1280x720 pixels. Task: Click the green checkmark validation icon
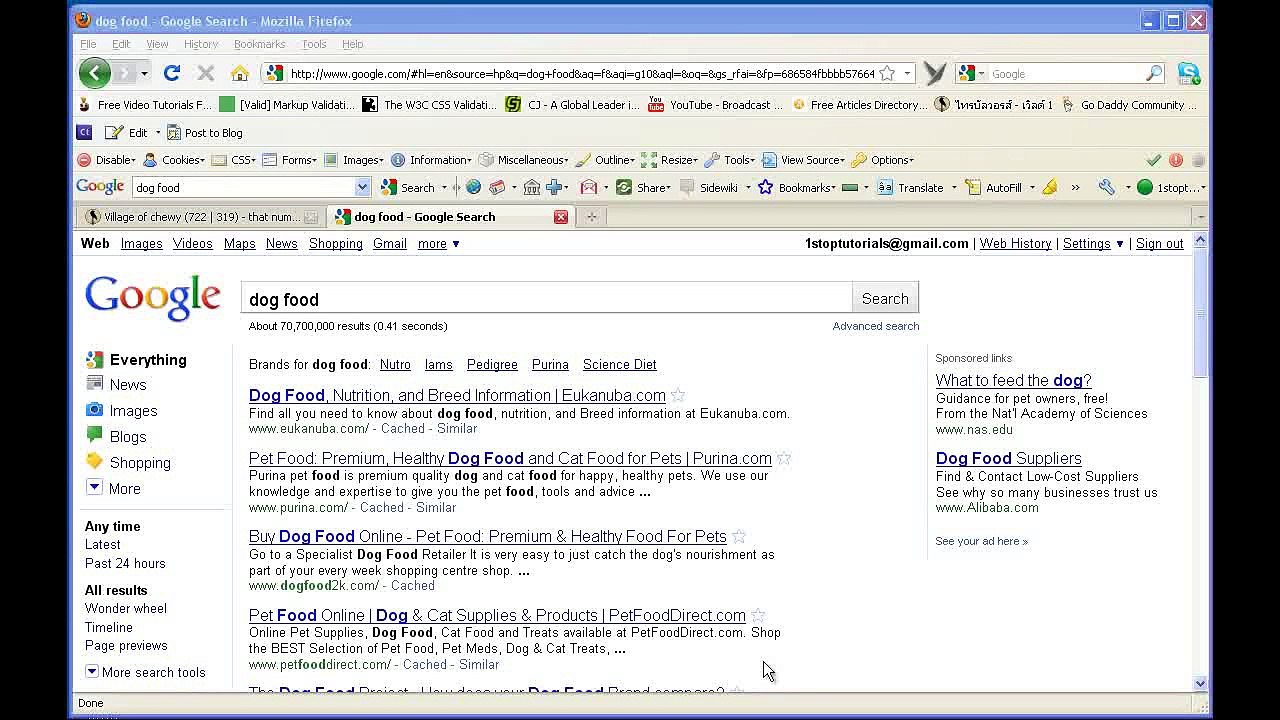click(x=1153, y=160)
